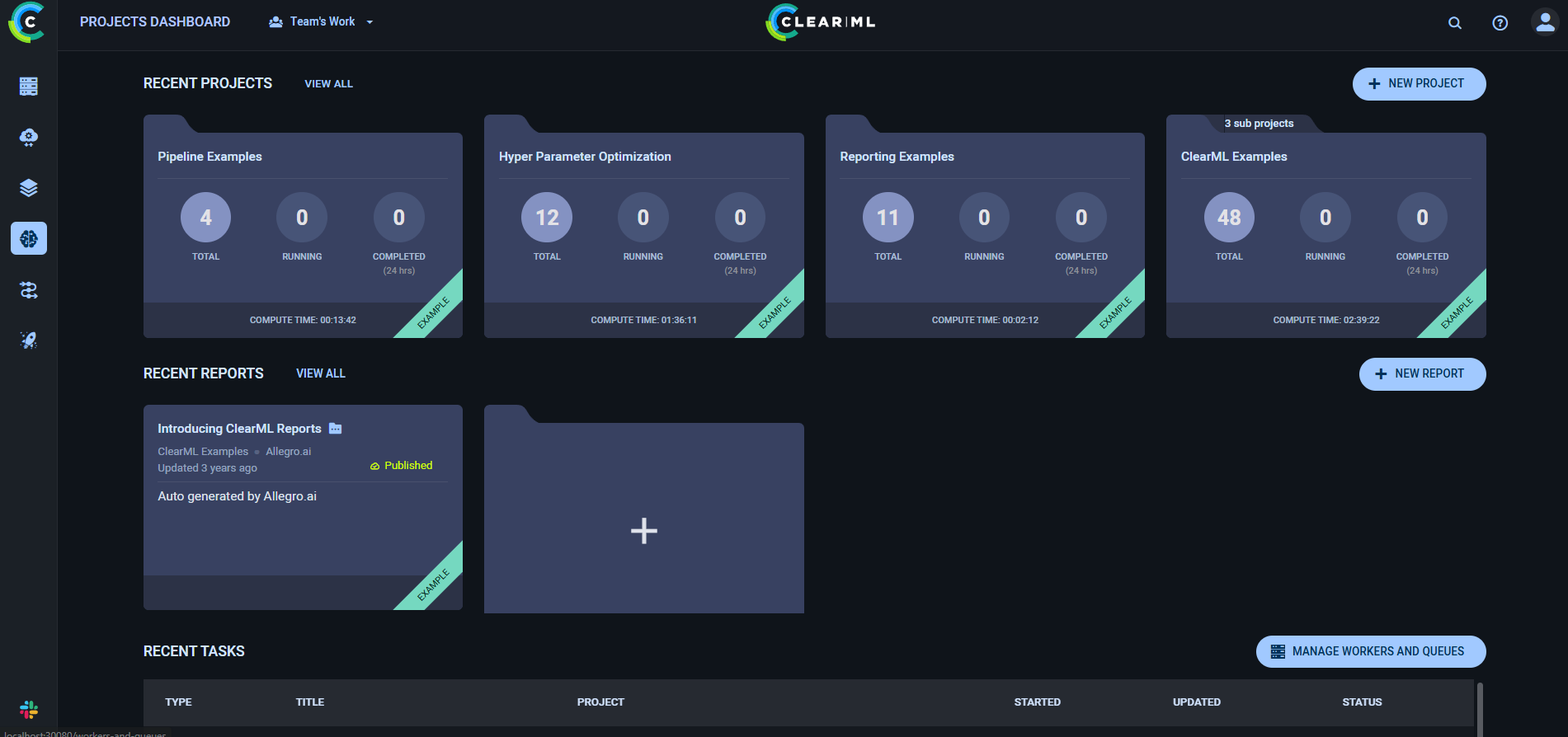Click PROJECTS DASHBOARD header title

pos(155,22)
